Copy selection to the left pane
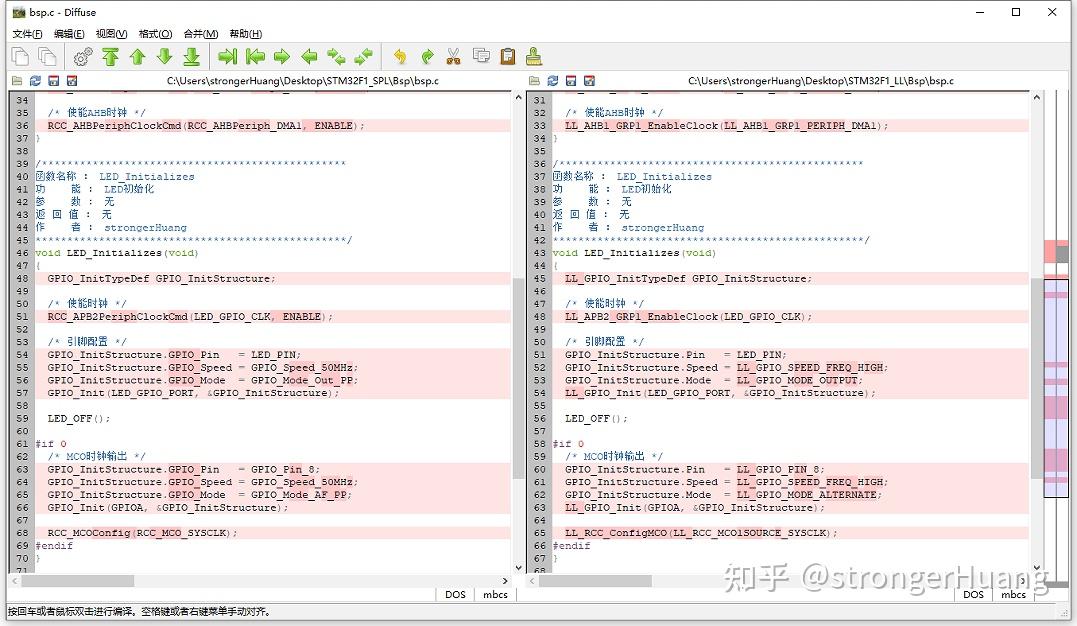 pyautogui.click(x=255, y=56)
